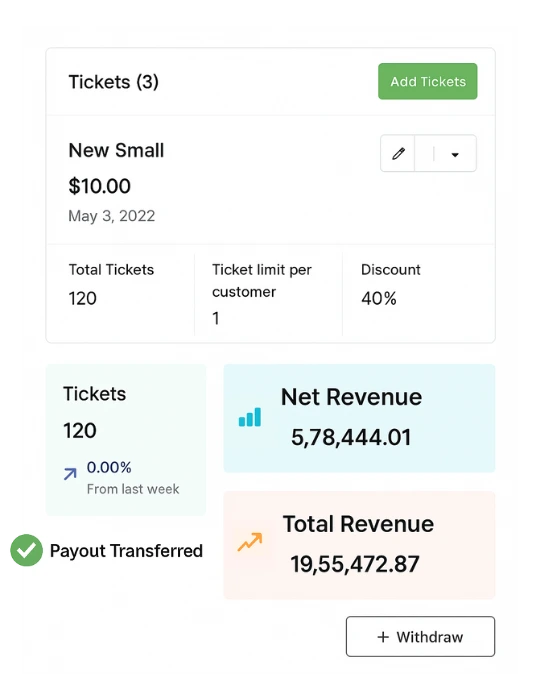
Task: Click the green Payout Transferred checkmark
Action: click(x=26, y=550)
